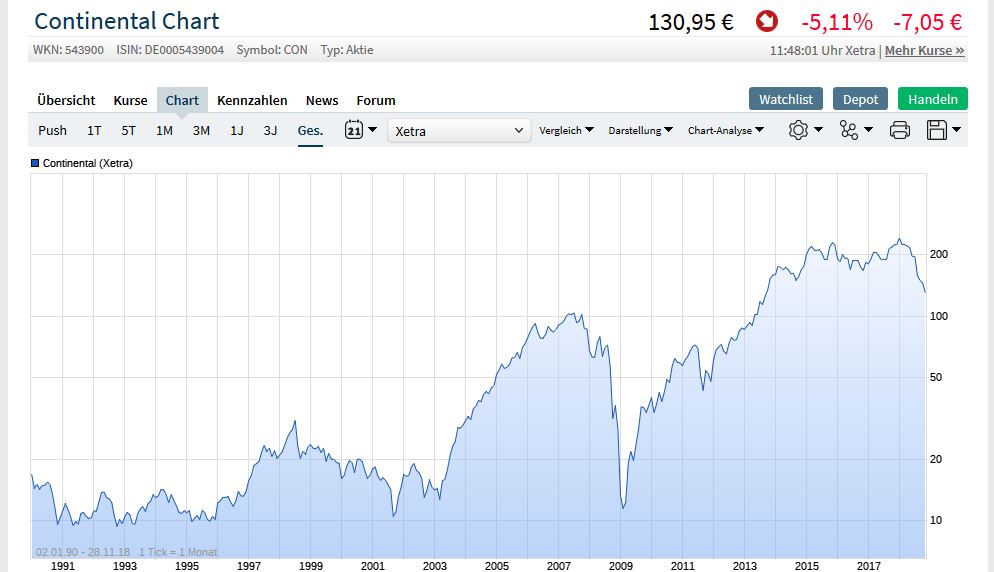Click the Continental (Xetra) legend label
The height and width of the screenshot is (572, 994).
(x=87, y=163)
